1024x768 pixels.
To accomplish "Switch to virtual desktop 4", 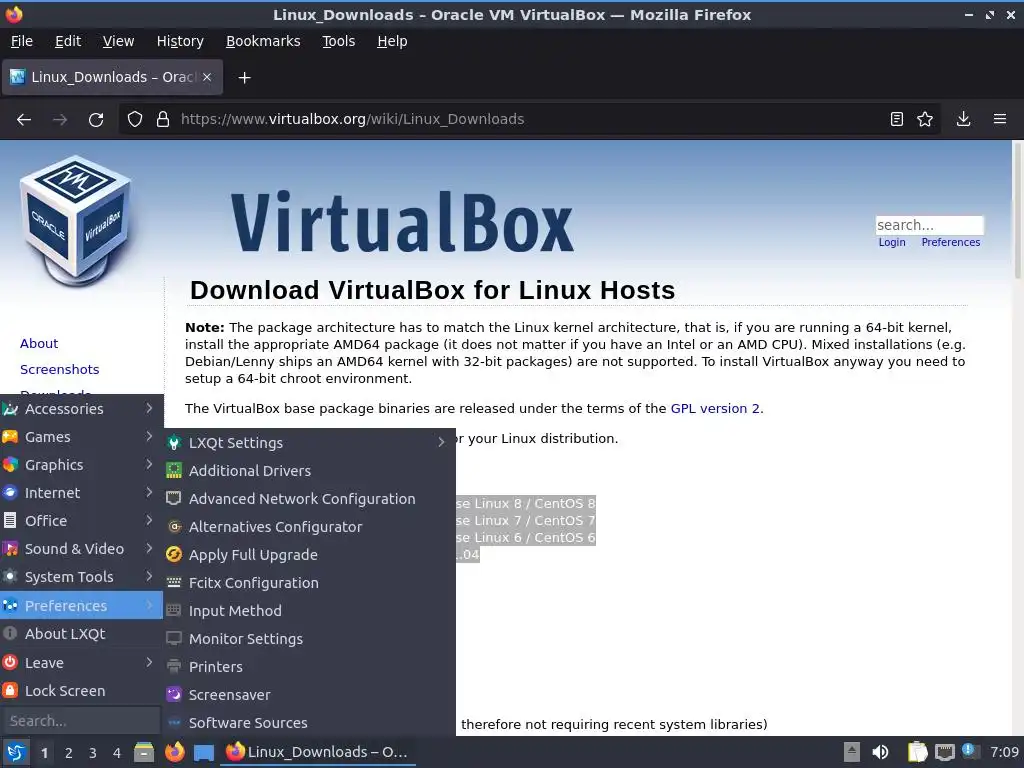I will pyautogui.click(x=117, y=753).
